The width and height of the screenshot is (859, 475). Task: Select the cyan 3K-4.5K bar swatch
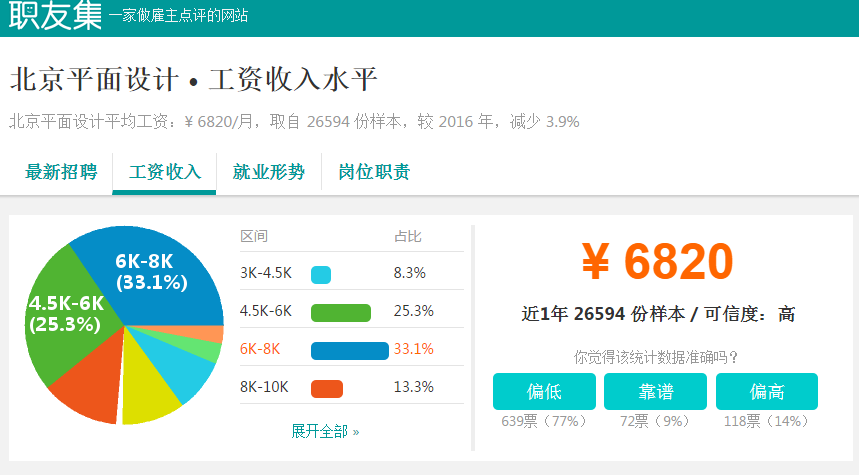point(321,274)
